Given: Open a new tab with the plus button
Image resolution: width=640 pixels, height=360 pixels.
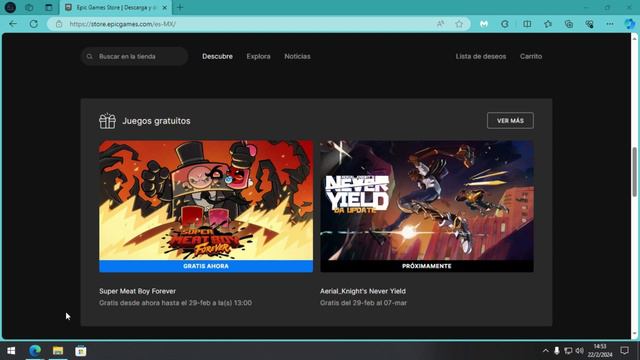Looking at the screenshot, I should [180, 7].
